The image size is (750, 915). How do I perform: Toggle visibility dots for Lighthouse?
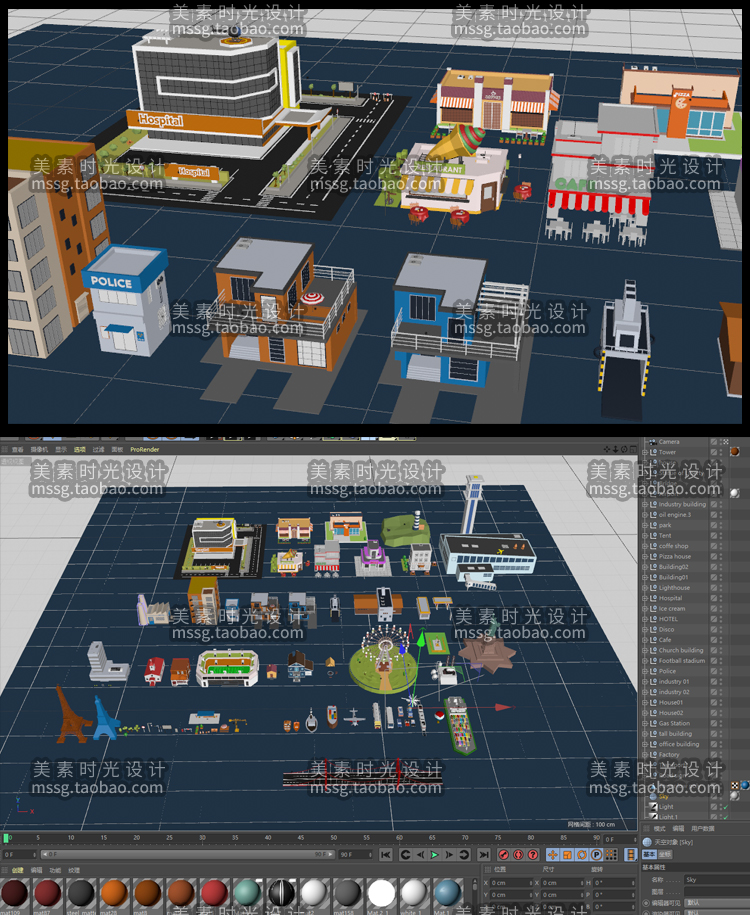[721, 588]
